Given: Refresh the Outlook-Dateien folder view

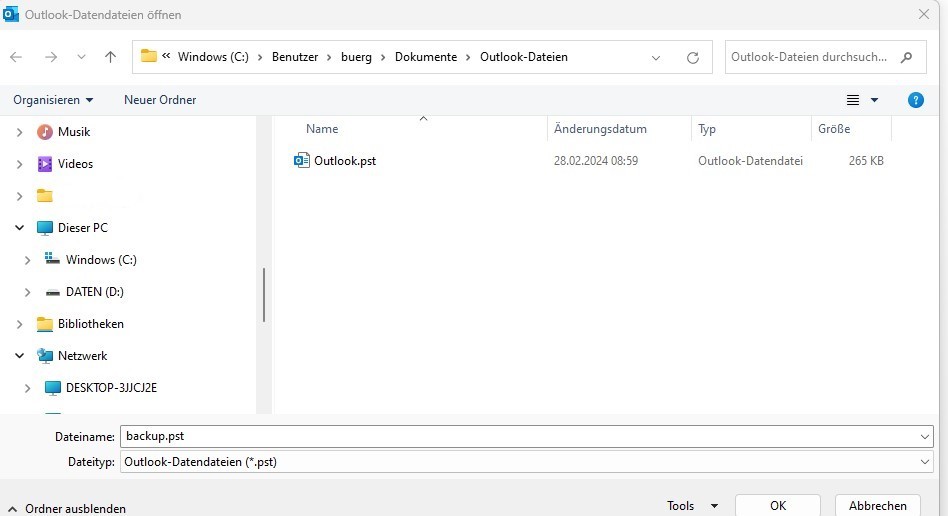Looking at the screenshot, I should tap(692, 57).
